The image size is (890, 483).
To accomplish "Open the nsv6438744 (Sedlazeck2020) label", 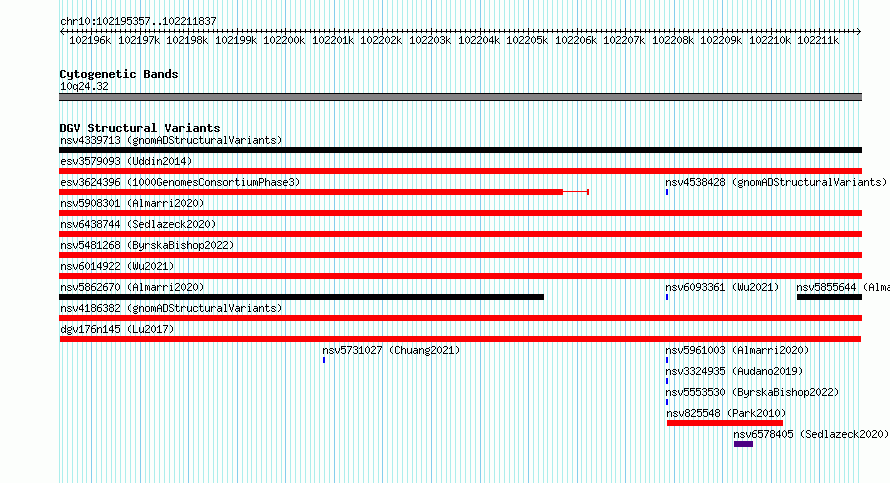I will pos(138,224).
